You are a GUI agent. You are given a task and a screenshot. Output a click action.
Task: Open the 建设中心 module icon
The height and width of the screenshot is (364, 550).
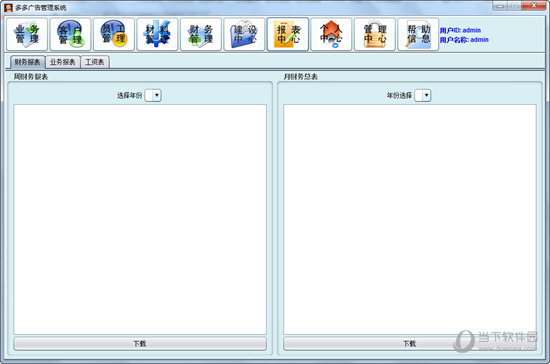(x=244, y=34)
